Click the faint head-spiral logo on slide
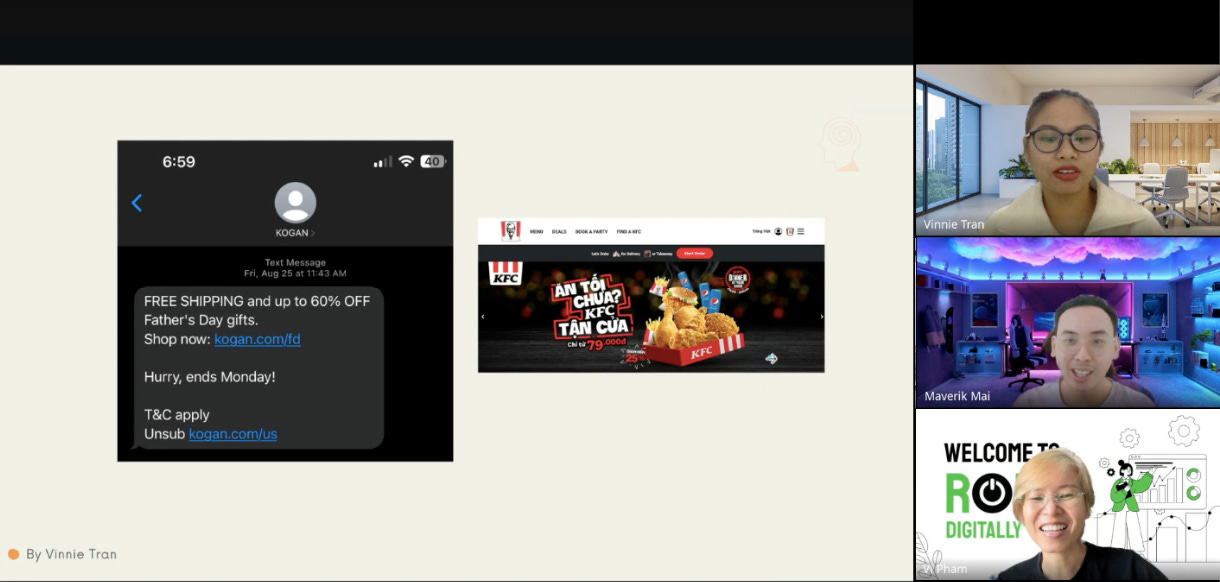Screen dimensions: 1220x582 coord(840,144)
